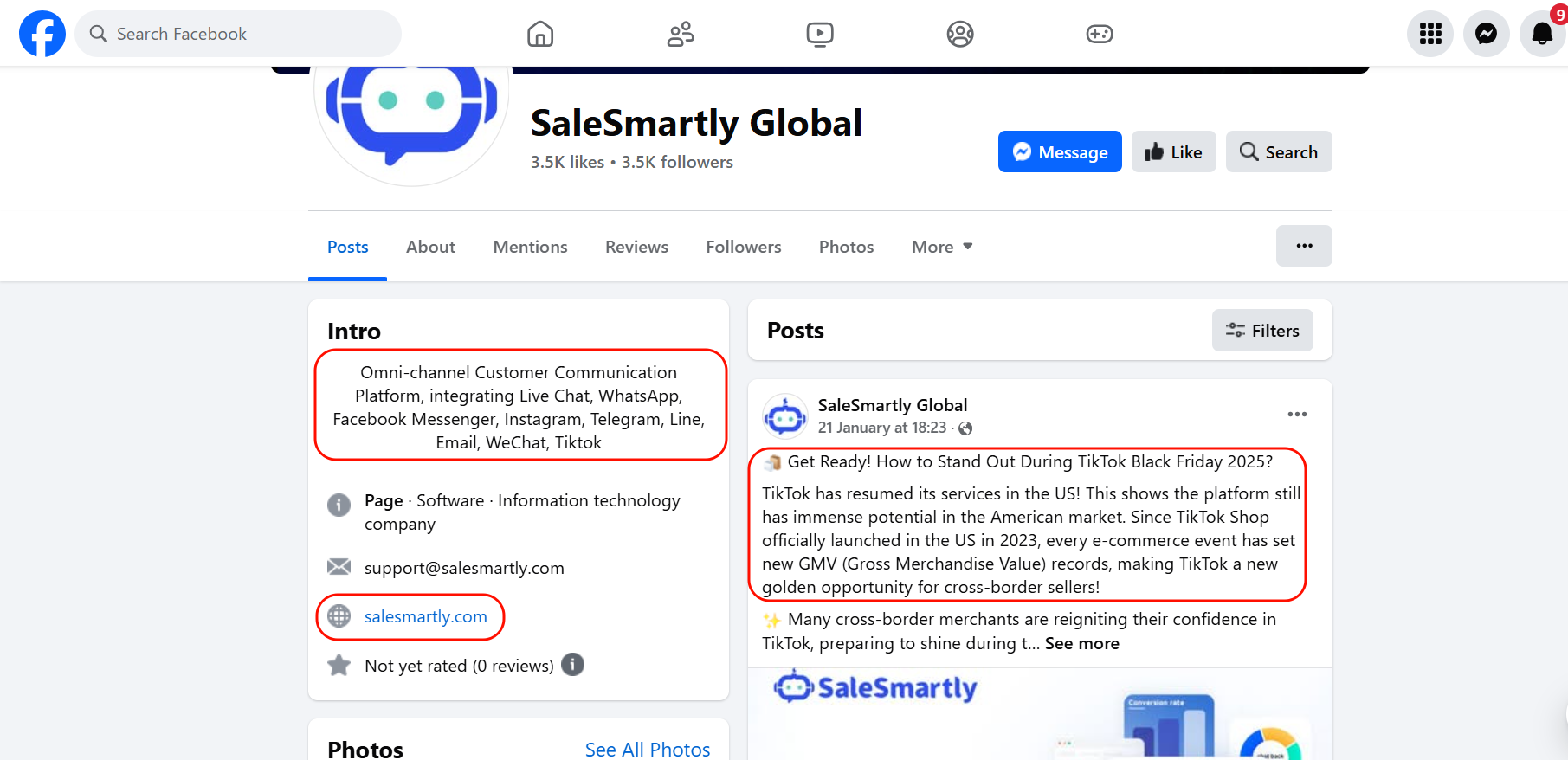Open the nine-dot apps menu icon
The height and width of the screenshot is (760, 1568).
(x=1429, y=34)
